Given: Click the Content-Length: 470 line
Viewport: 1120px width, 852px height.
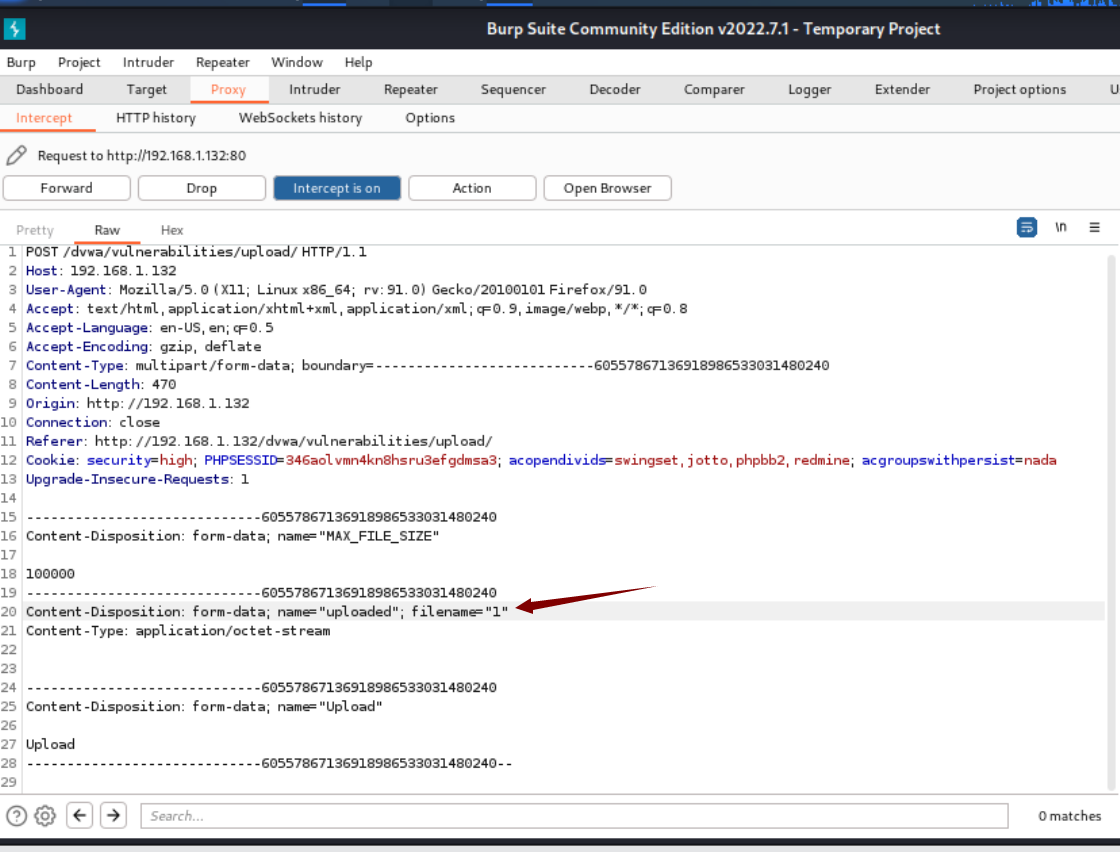Looking at the screenshot, I should [x=101, y=384].
